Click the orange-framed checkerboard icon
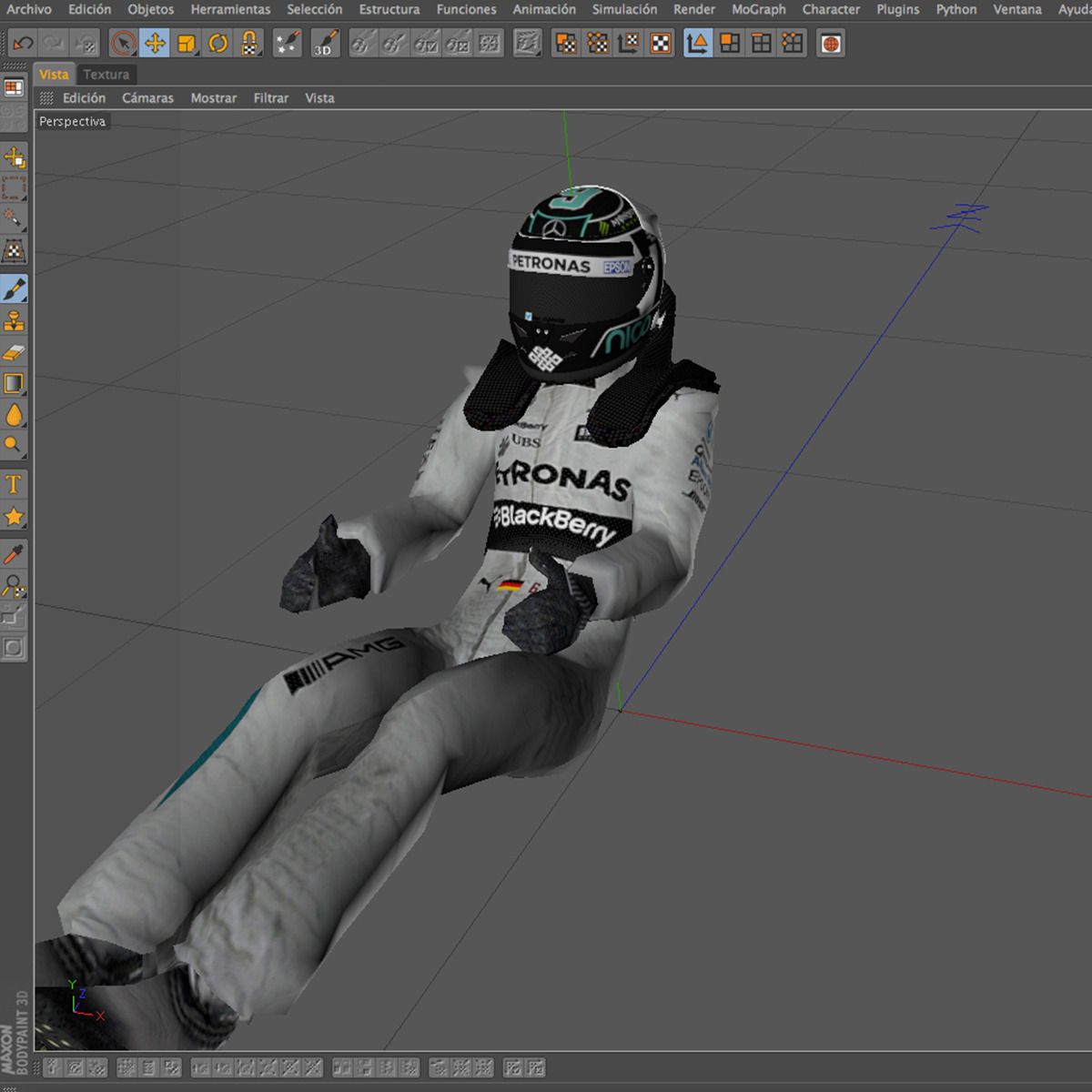The width and height of the screenshot is (1092, 1092). pos(661,43)
